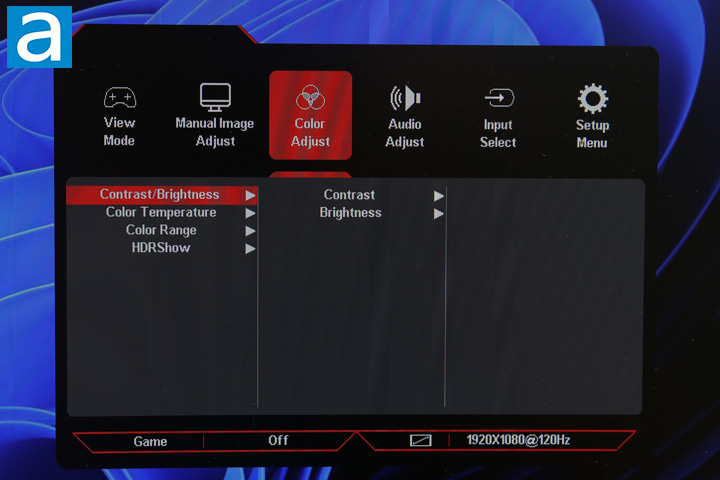Highlight the Contrast/Brightness menu label
720x480 pixels.
(159, 195)
